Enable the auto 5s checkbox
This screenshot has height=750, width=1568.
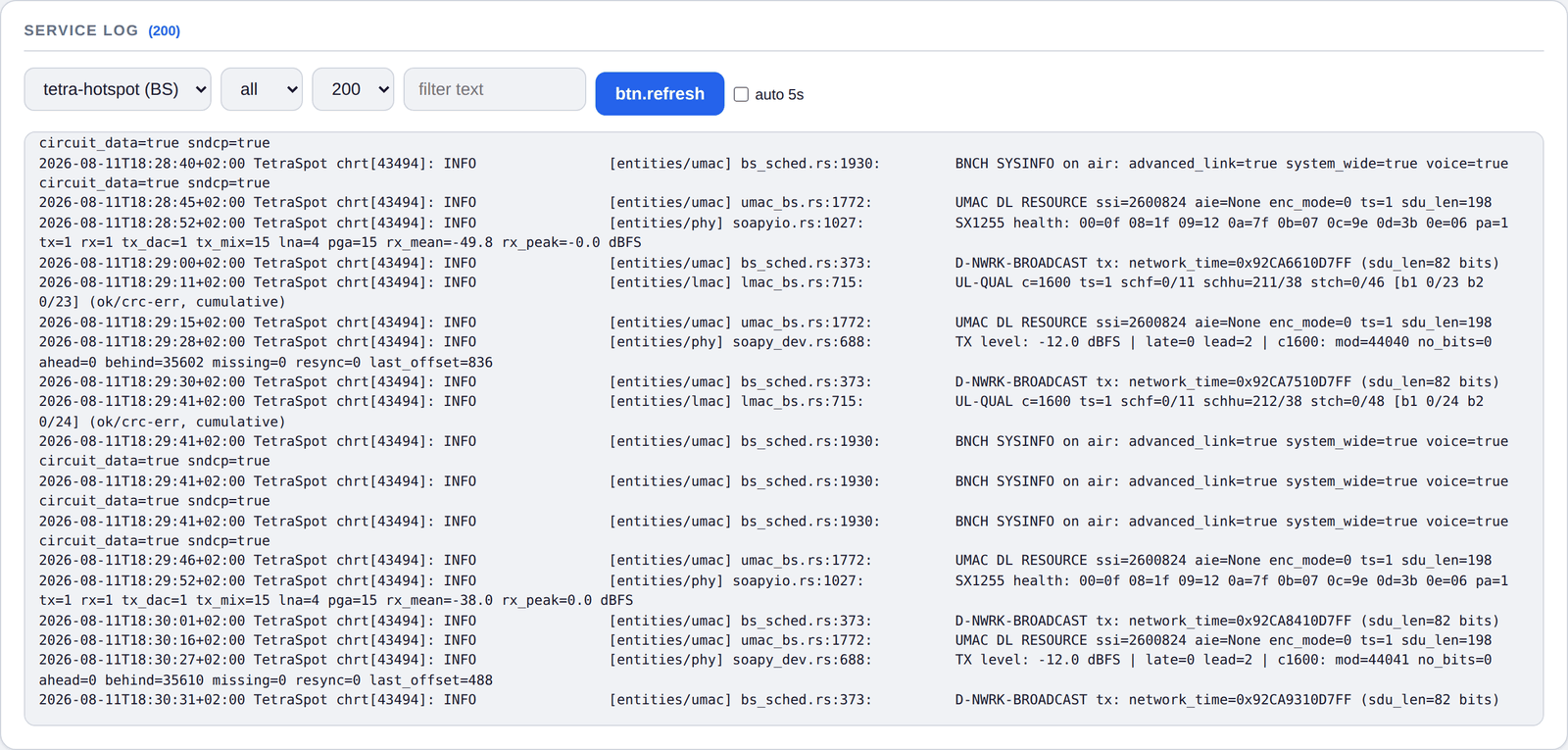point(741,94)
